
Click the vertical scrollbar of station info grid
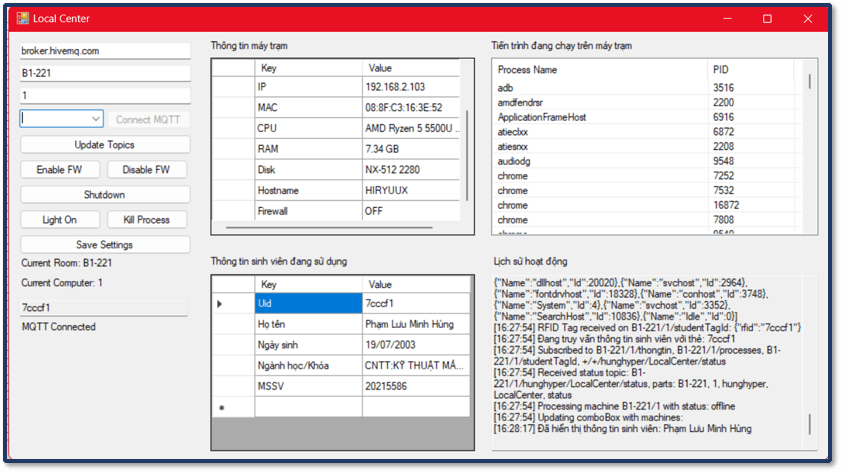[x=467, y=156]
